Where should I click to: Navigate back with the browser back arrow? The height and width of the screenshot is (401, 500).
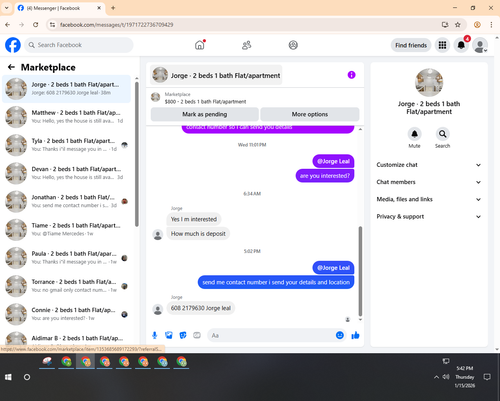click(8, 25)
